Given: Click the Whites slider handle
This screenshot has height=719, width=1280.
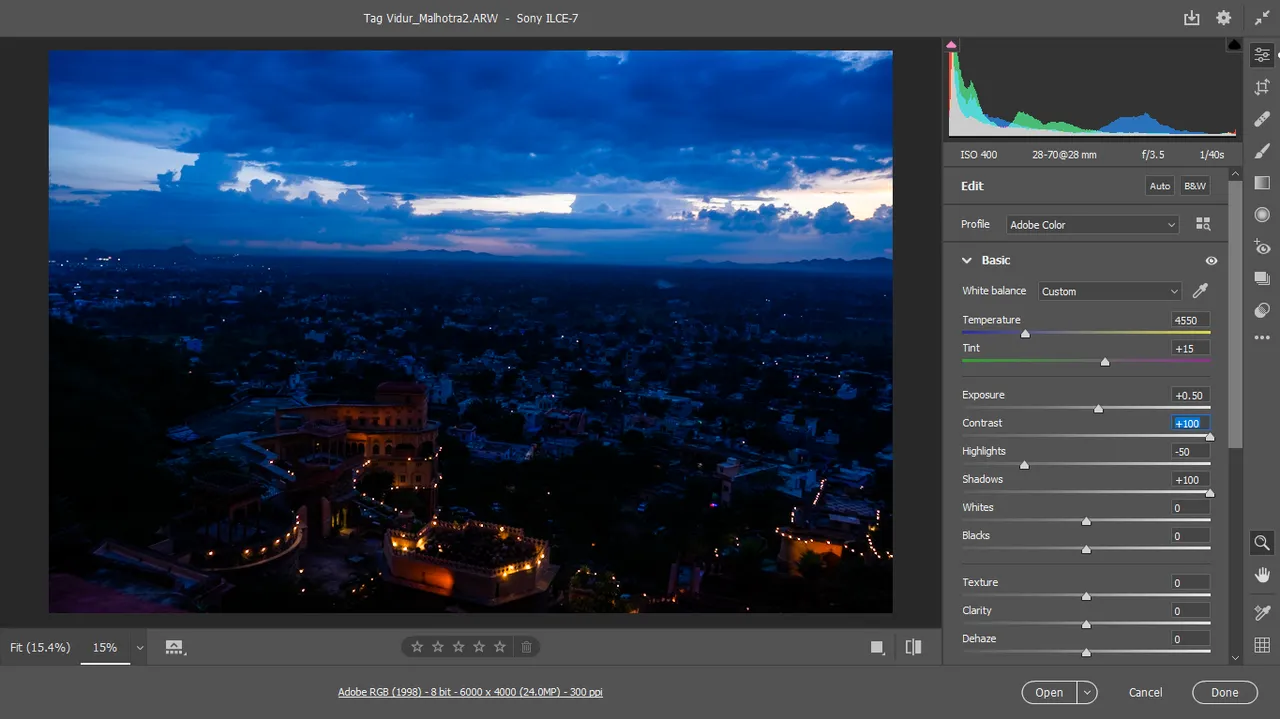Looking at the screenshot, I should coord(1086,521).
